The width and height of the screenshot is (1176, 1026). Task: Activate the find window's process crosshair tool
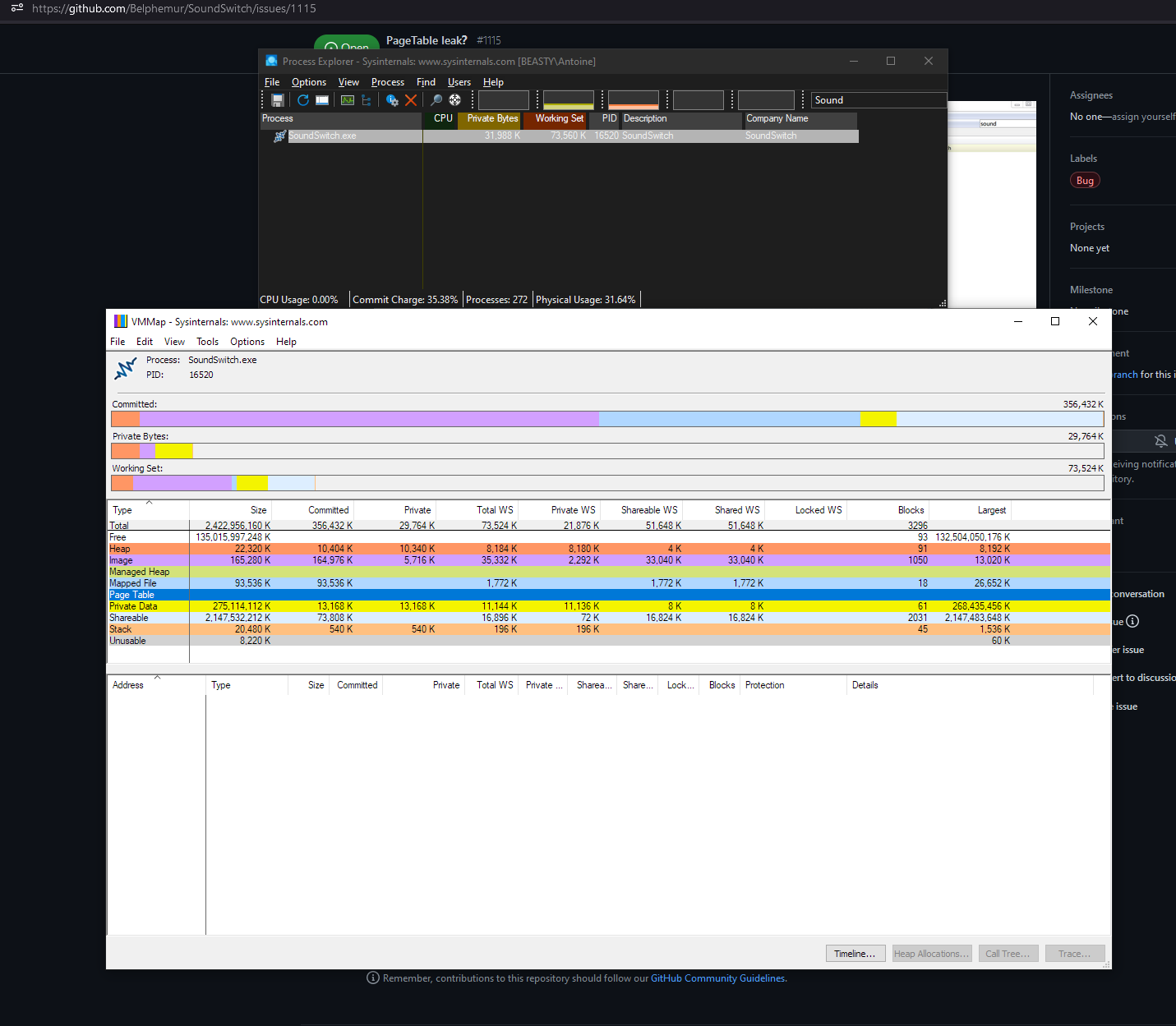click(454, 100)
